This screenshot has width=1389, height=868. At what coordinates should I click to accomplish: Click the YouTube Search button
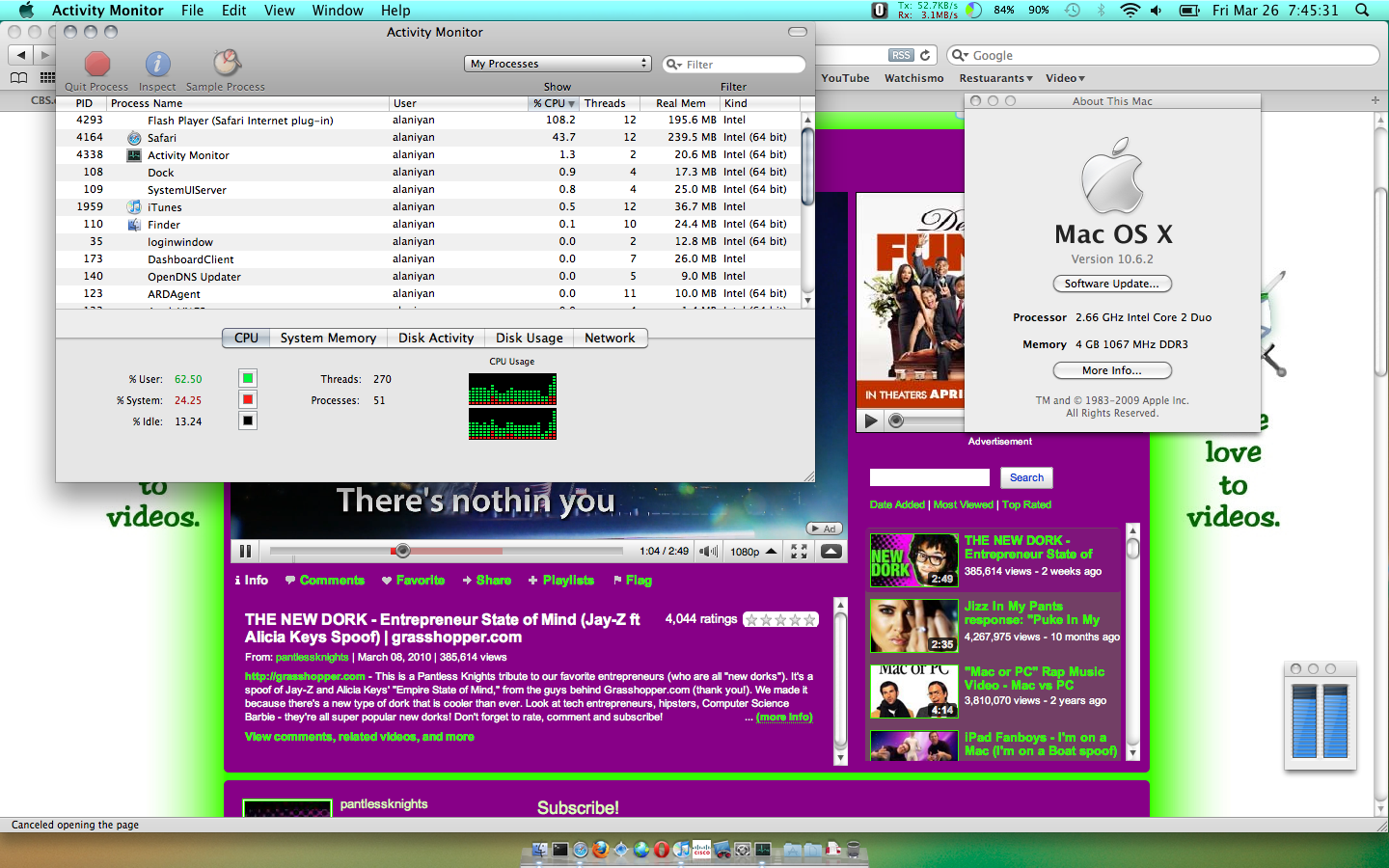click(x=1026, y=477)
